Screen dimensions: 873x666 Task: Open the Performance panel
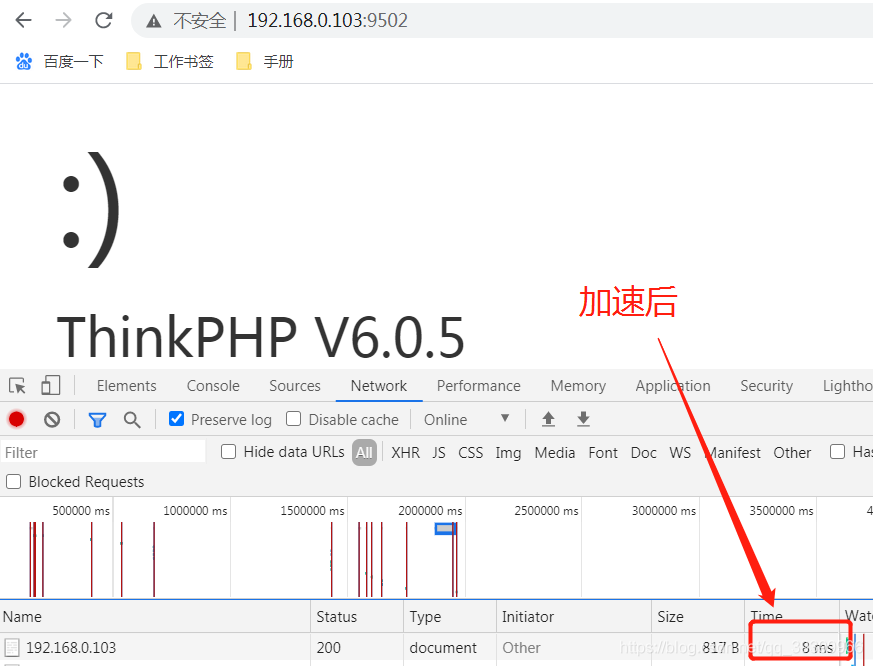[x=478, y=385]
